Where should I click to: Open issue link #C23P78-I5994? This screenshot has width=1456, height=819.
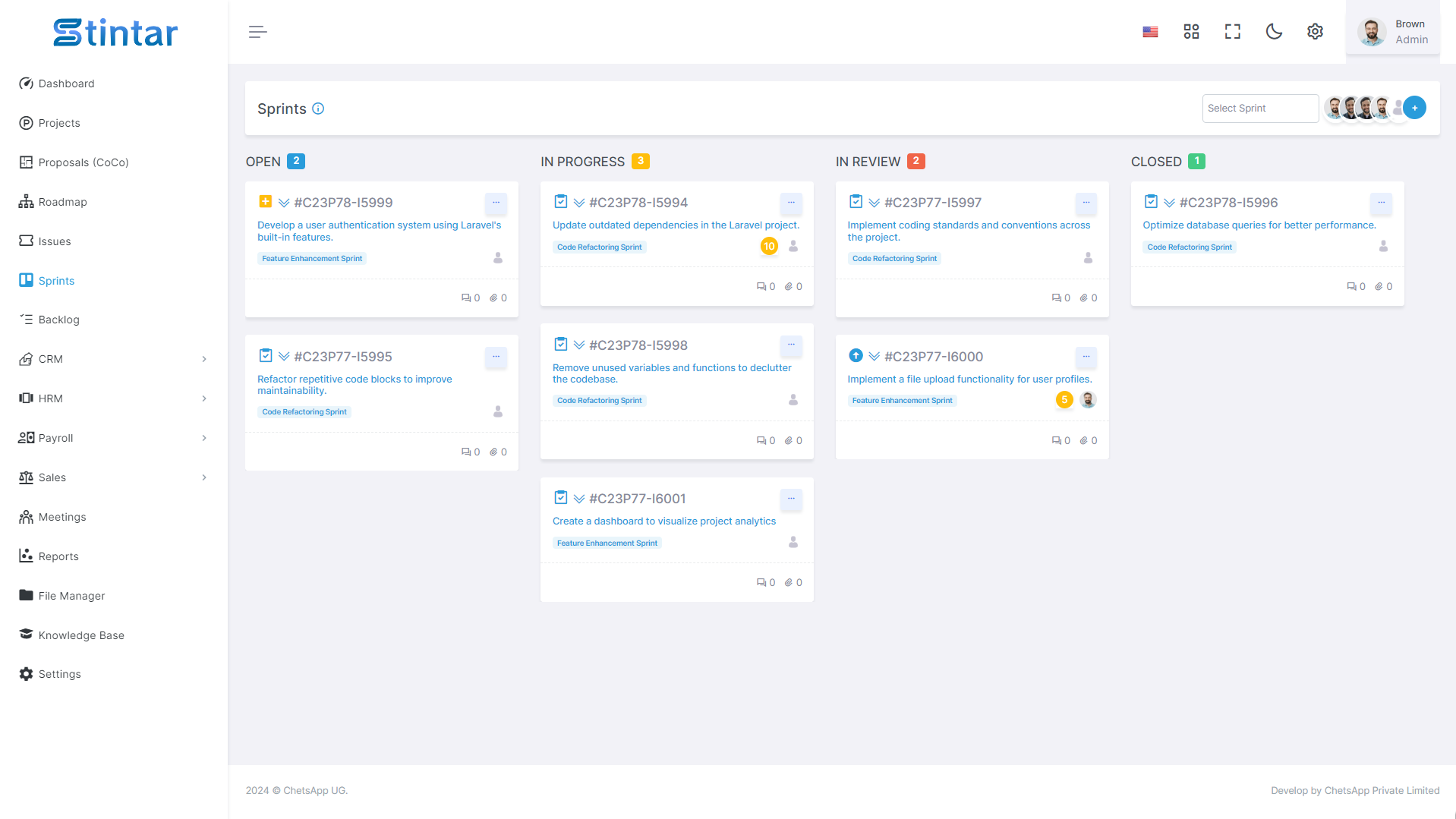point(638,203)
